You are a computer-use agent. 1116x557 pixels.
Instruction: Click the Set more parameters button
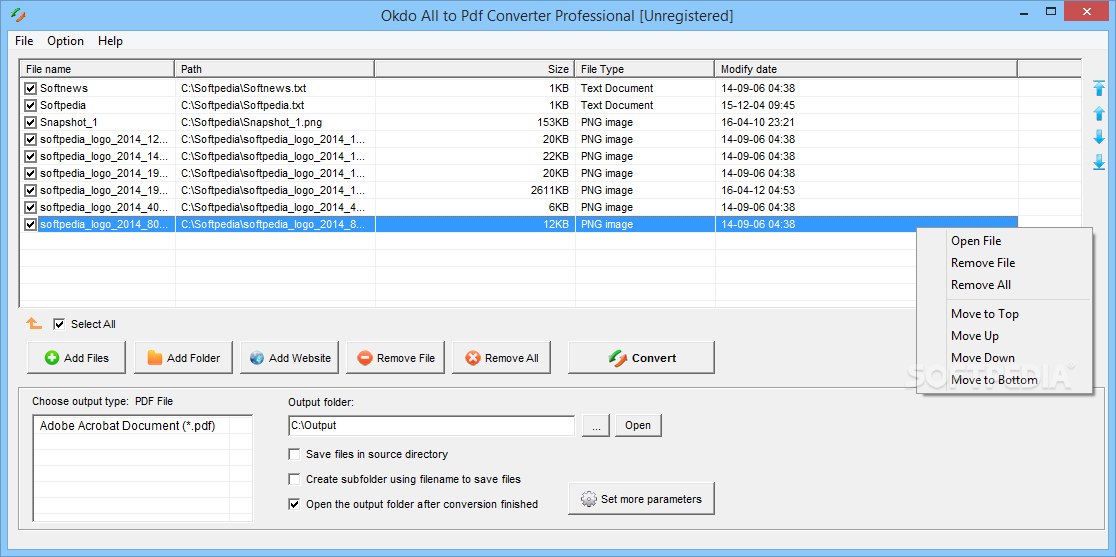[641, 499]
